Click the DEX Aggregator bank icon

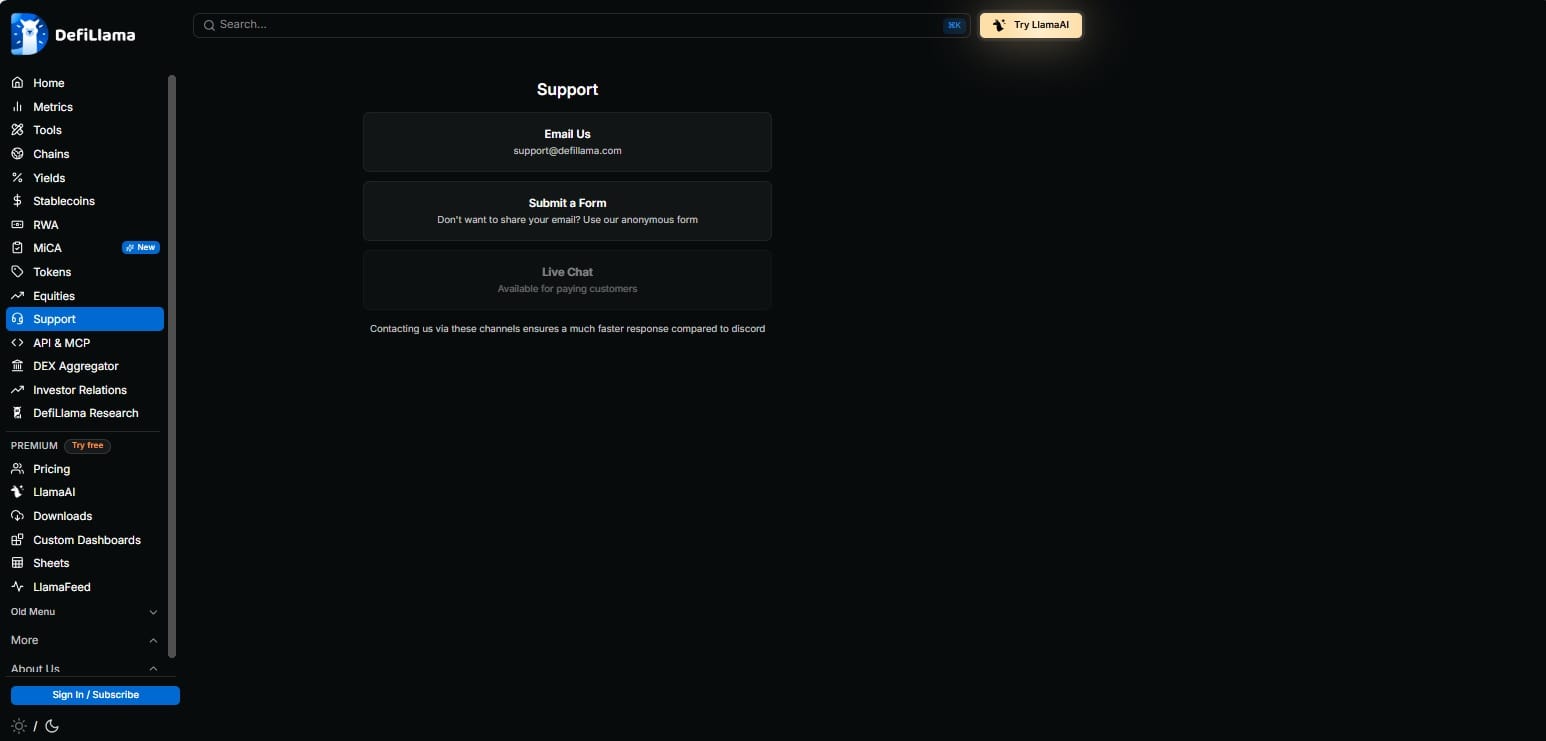17,366
